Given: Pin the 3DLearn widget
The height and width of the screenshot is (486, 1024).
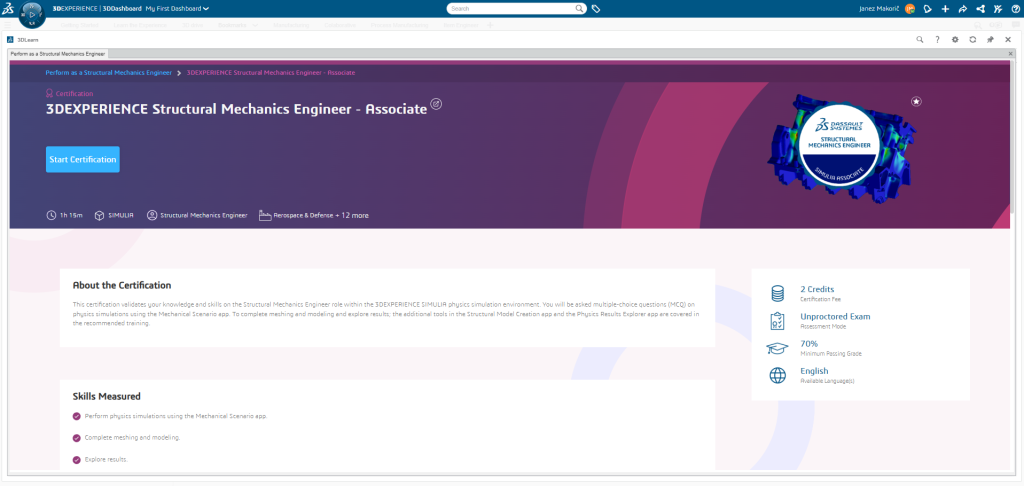Looking at the screenshot, I should click(990, 40).
